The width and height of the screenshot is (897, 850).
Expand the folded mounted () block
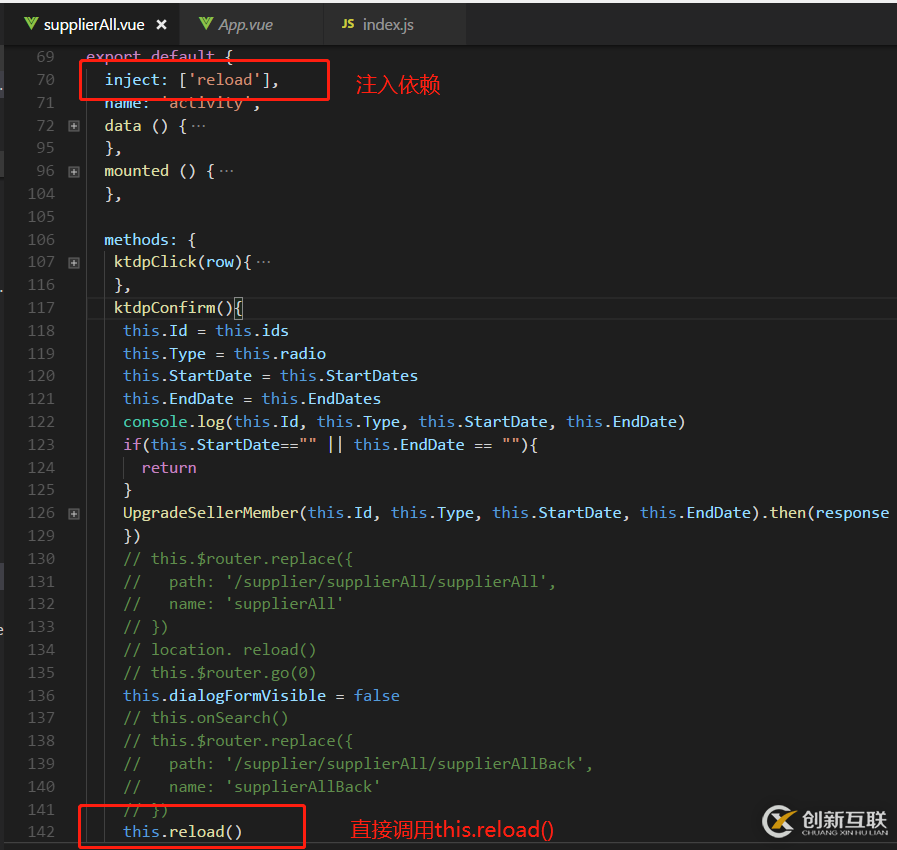point(74,172)
